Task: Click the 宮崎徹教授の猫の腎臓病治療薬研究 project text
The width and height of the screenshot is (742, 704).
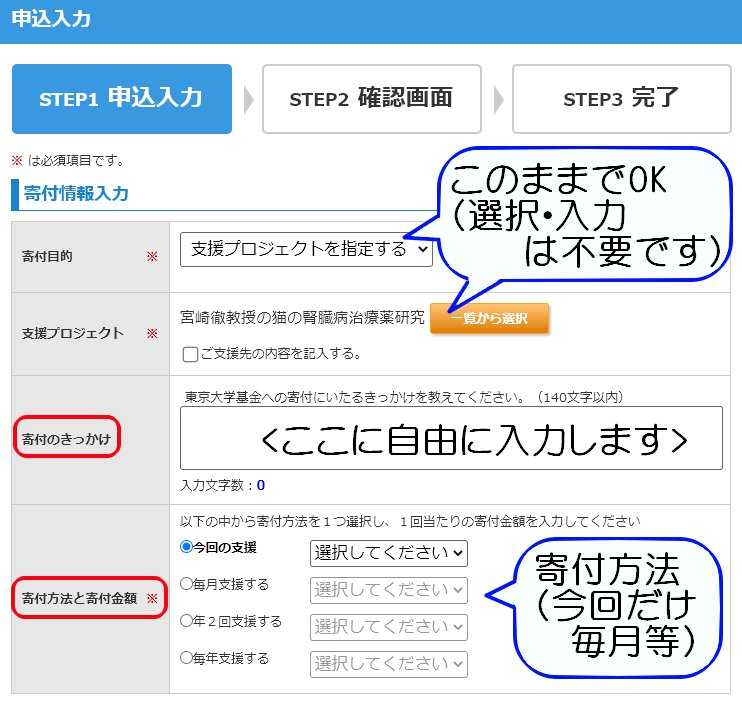Action: click(302, 317)
